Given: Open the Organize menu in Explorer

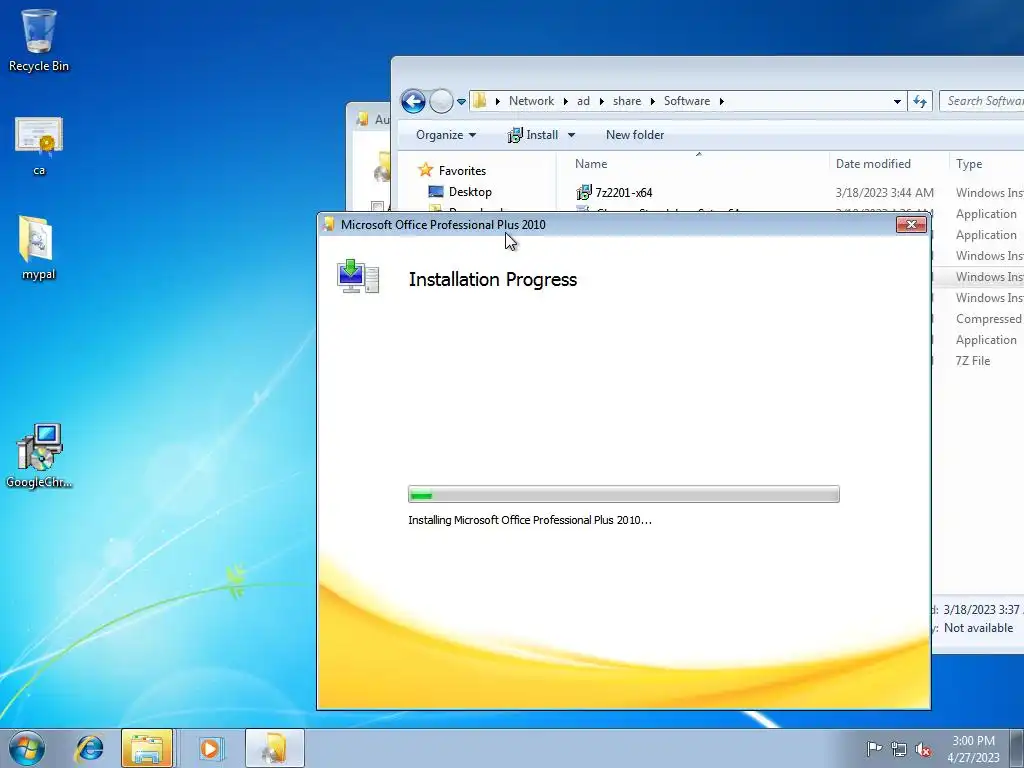Looking at the screenshot, I should click(446, 135).
